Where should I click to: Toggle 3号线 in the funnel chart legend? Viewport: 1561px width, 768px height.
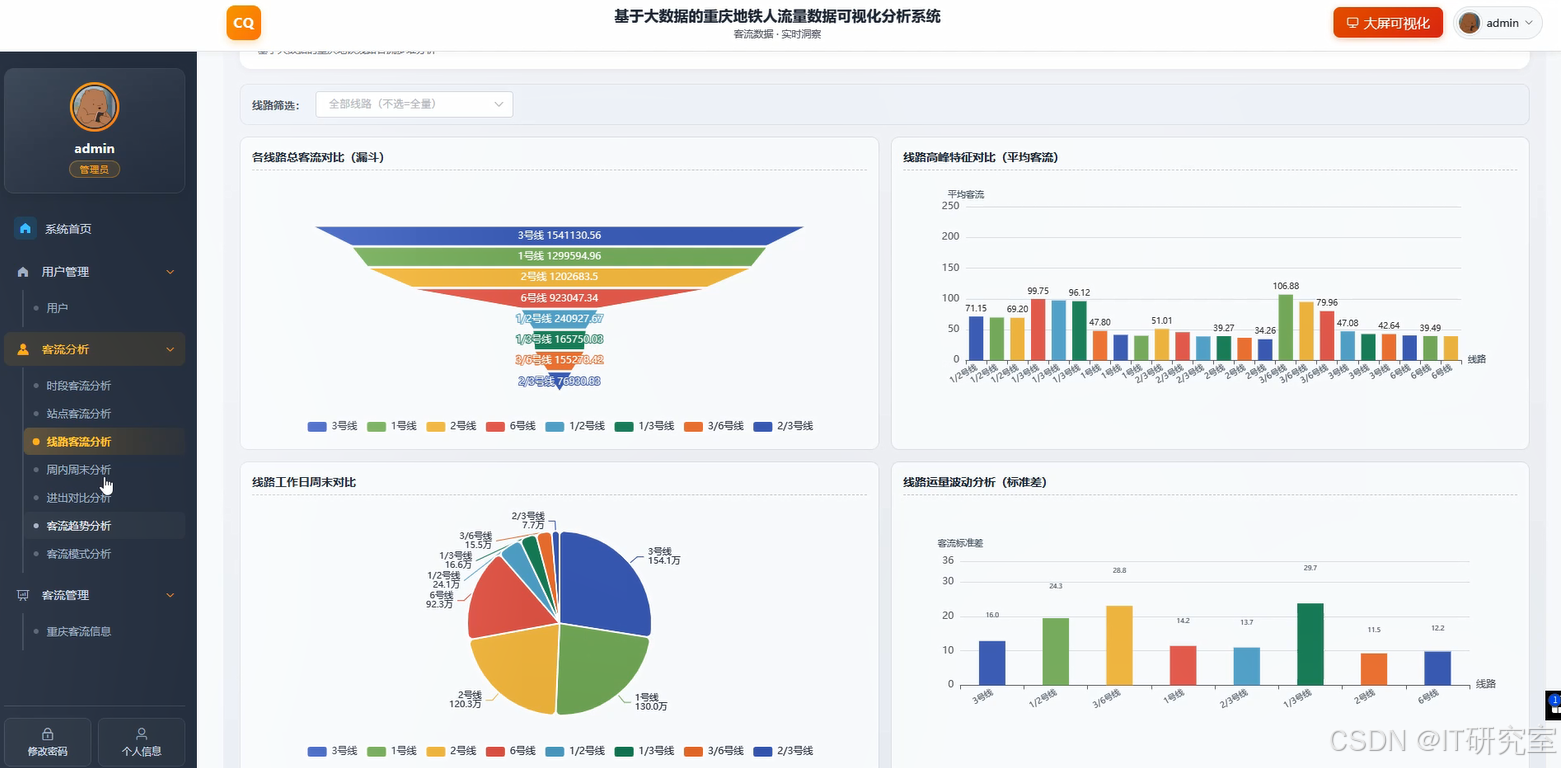pyautogui.click(x=332, y=426)
